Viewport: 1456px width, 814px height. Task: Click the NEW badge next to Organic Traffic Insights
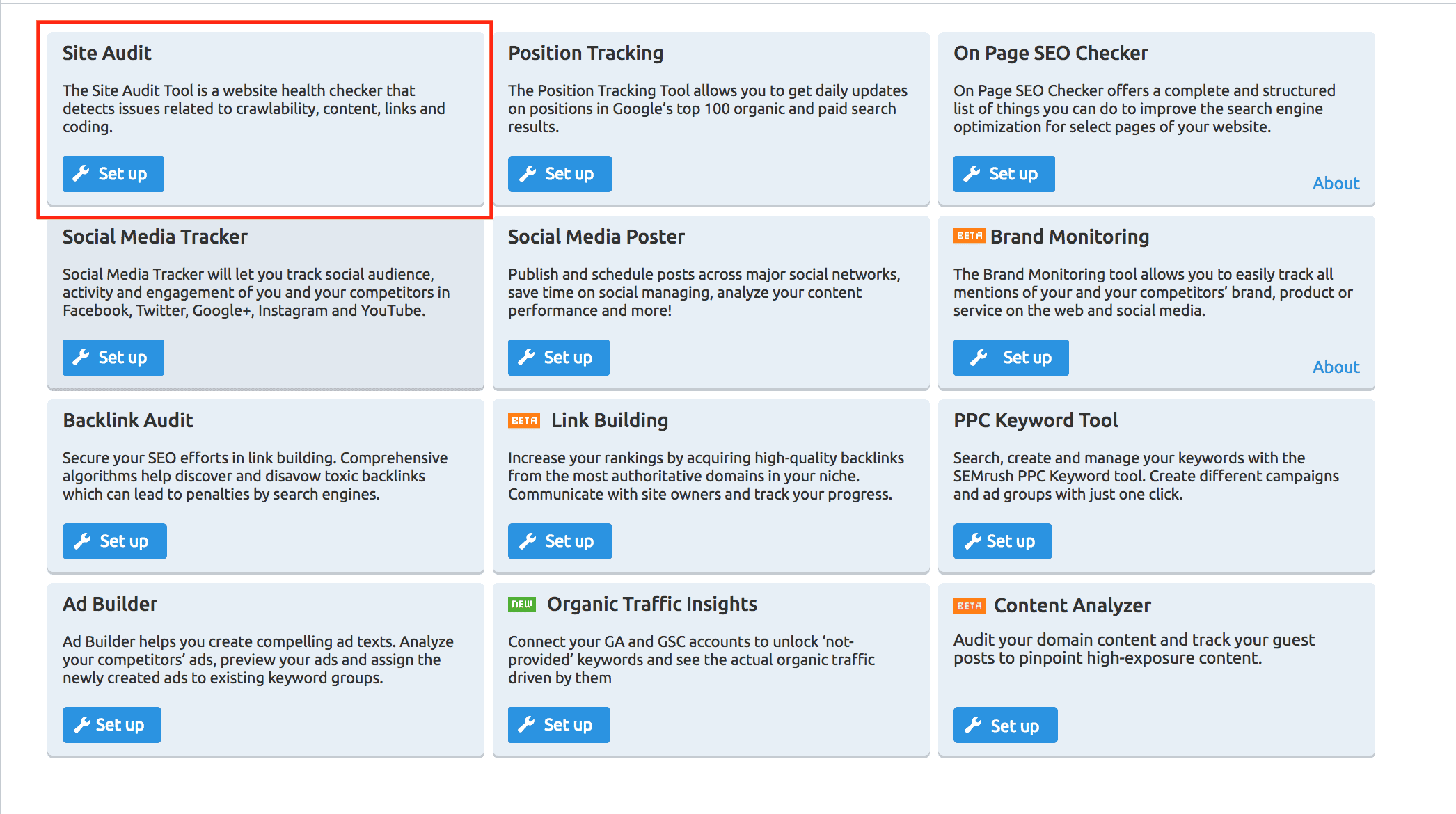point(523,605)
